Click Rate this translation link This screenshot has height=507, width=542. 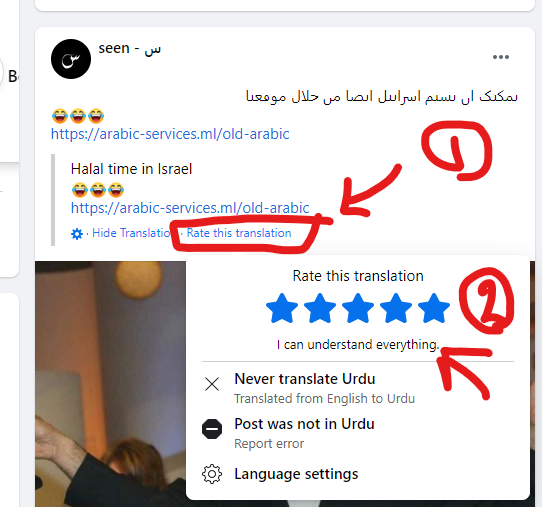pos(239,233)
